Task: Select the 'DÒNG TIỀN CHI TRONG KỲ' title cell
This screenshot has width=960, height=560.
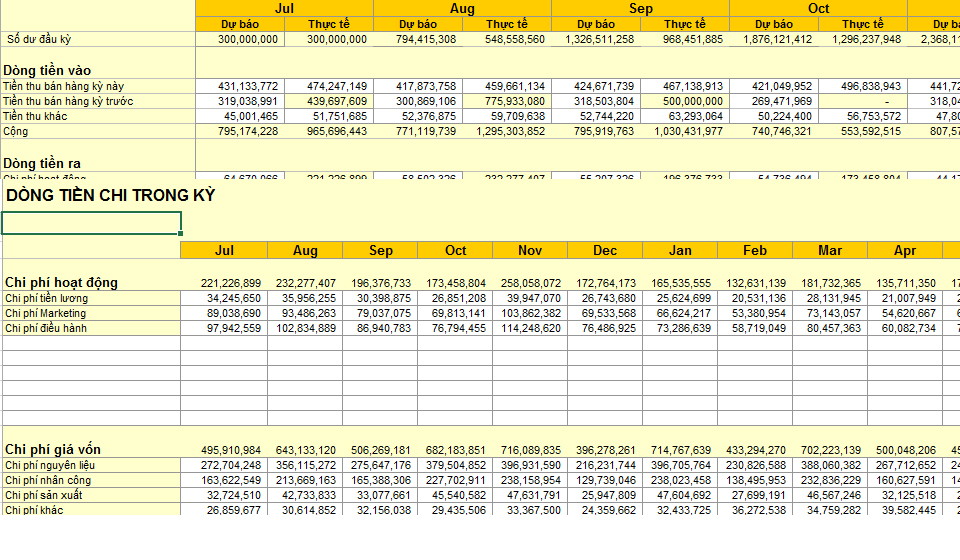Action: (x=110, y=196)
